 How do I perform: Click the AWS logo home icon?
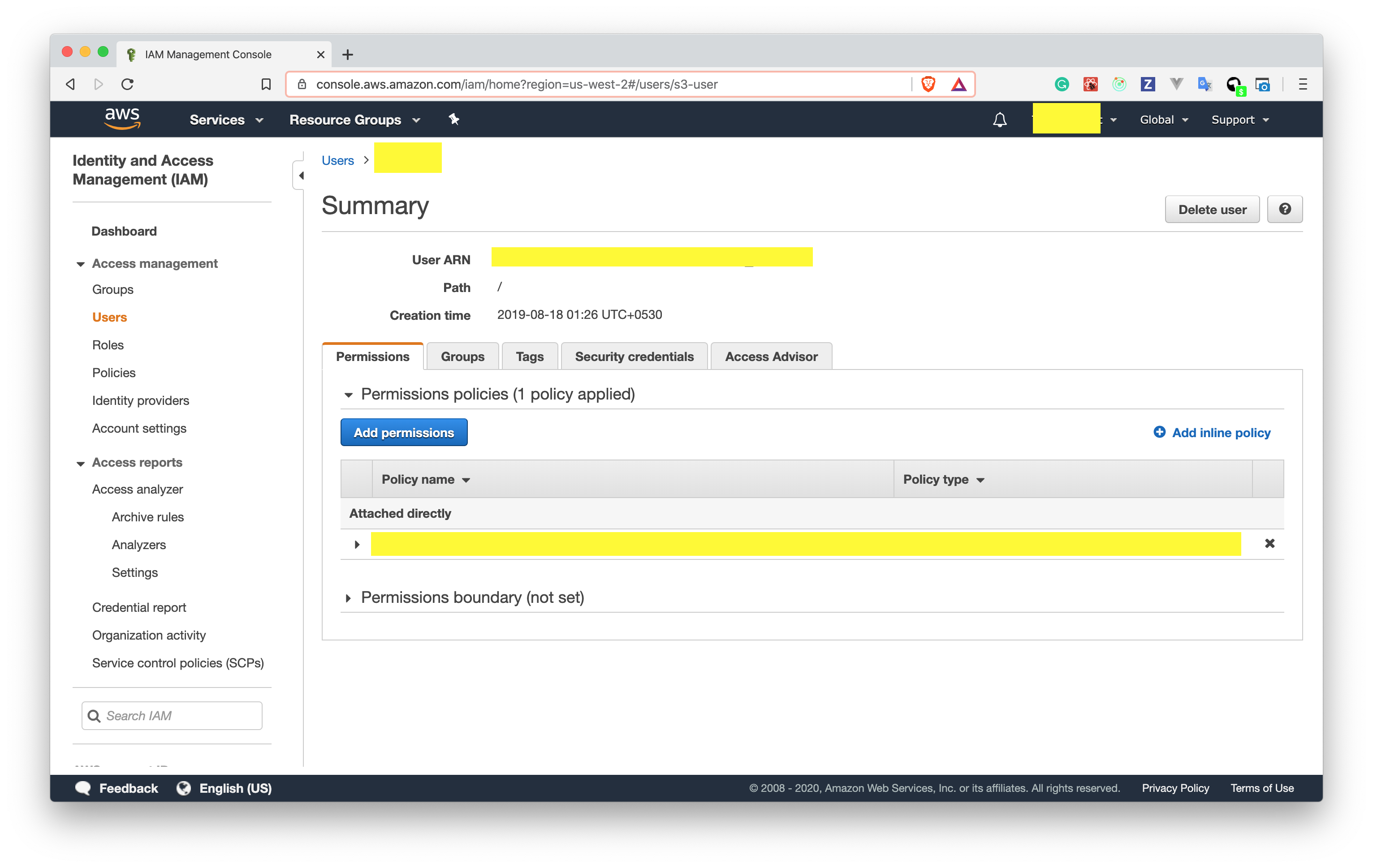[x=122, y=119]
